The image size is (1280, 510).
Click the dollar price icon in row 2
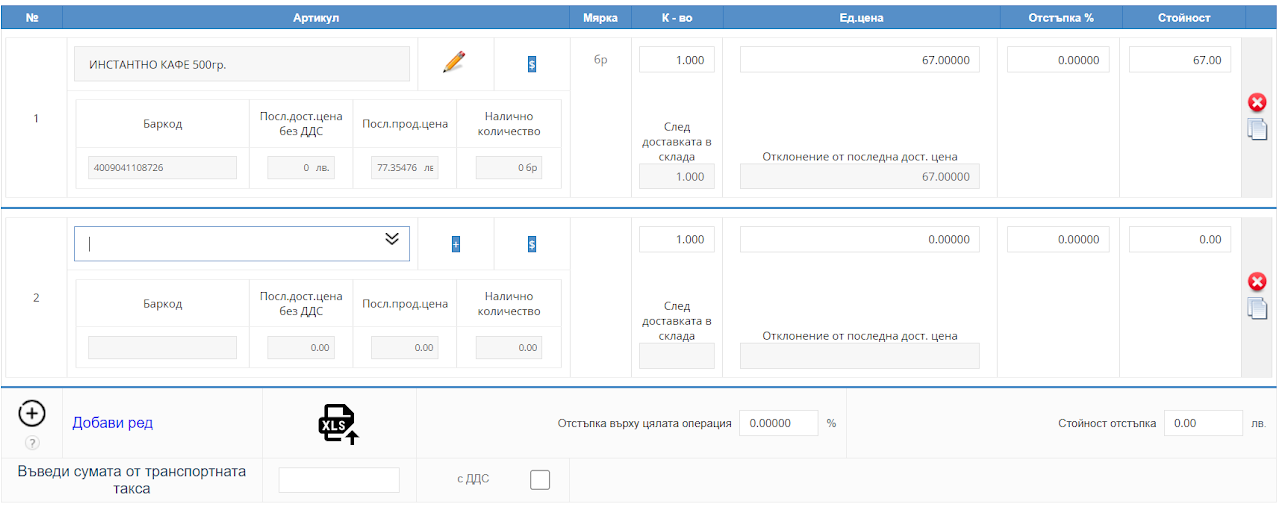pos(532,244)
